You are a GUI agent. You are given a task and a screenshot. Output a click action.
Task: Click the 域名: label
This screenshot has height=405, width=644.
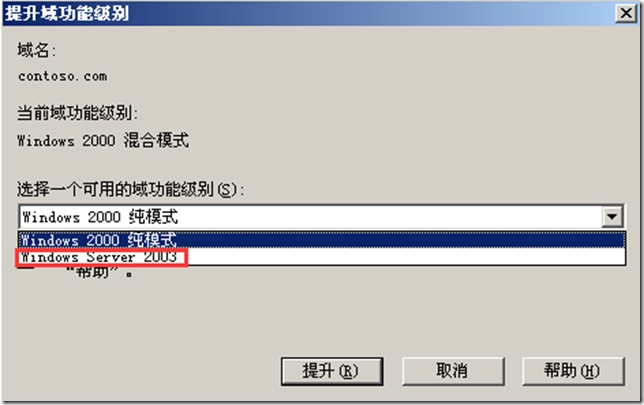[x=36, y=51]
